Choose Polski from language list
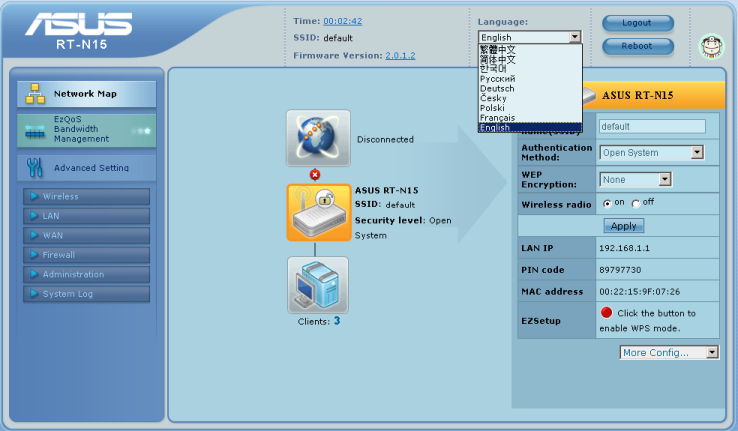The height and width of the screenshot is (431, 738). tap(530, 108)
